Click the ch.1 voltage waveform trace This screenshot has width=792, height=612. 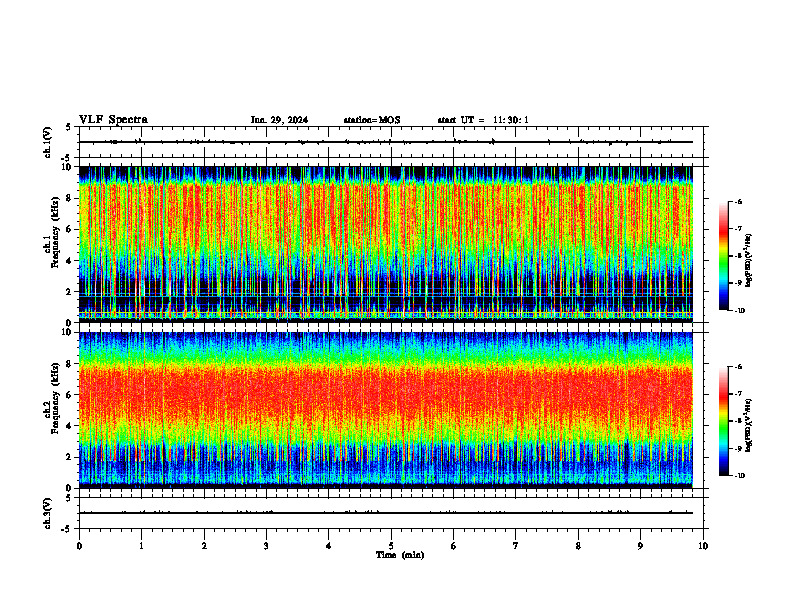point(386,142)
